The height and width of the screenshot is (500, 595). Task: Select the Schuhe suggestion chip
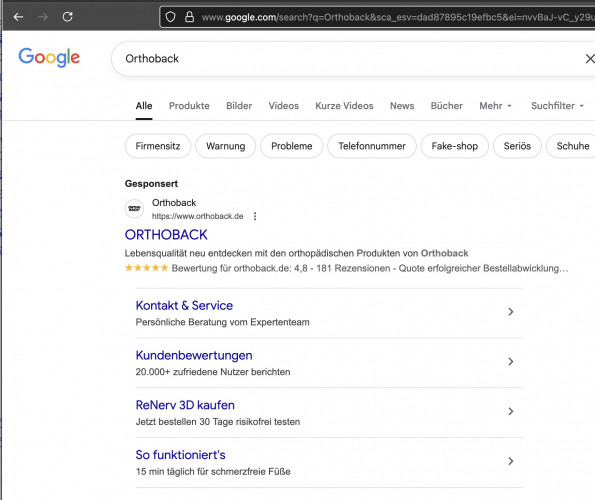coord(571,146)
